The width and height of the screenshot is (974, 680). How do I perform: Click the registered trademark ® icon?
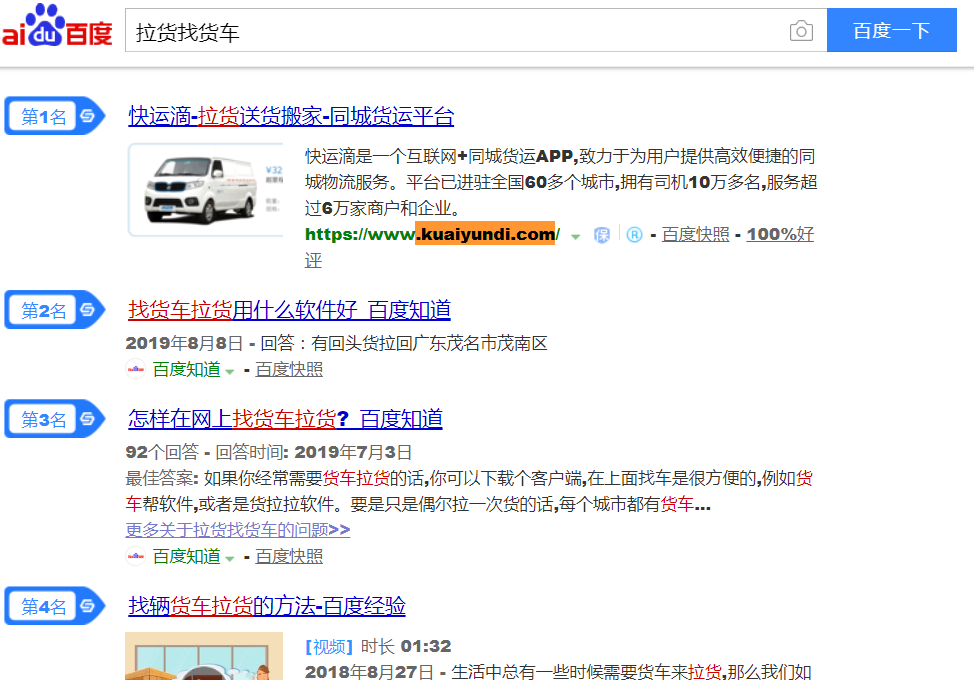[634, 235]
